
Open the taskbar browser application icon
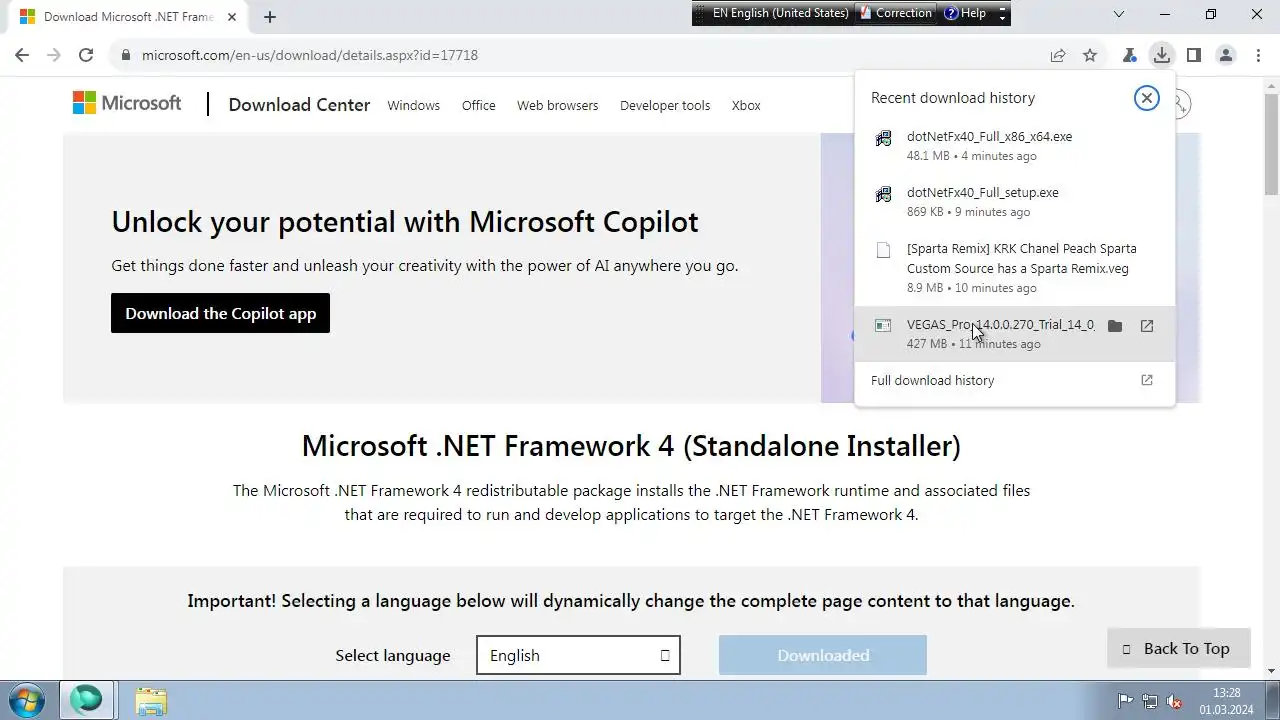[x=86, y=700]
